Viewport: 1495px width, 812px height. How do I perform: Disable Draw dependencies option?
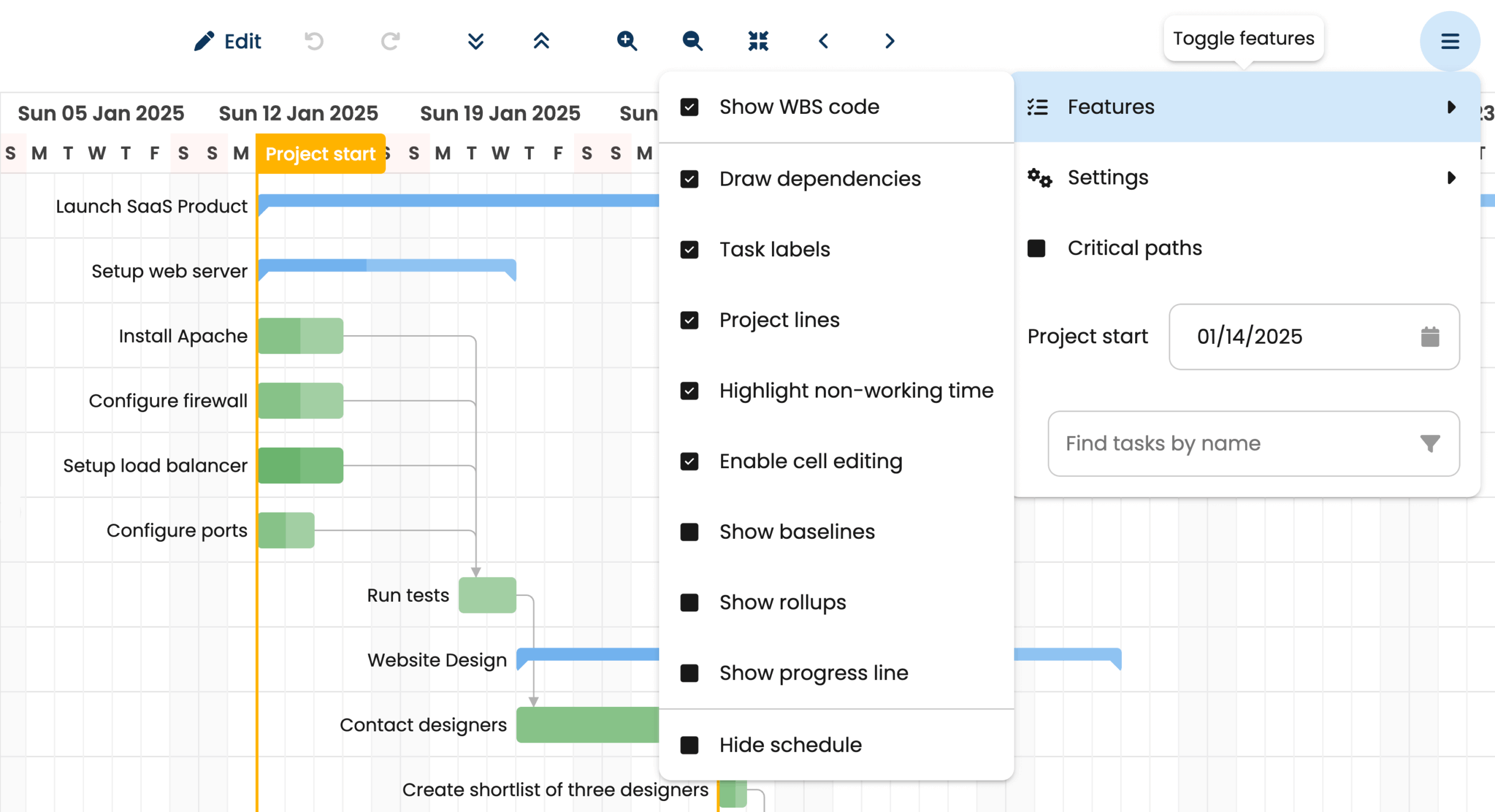tap(690, 179)
